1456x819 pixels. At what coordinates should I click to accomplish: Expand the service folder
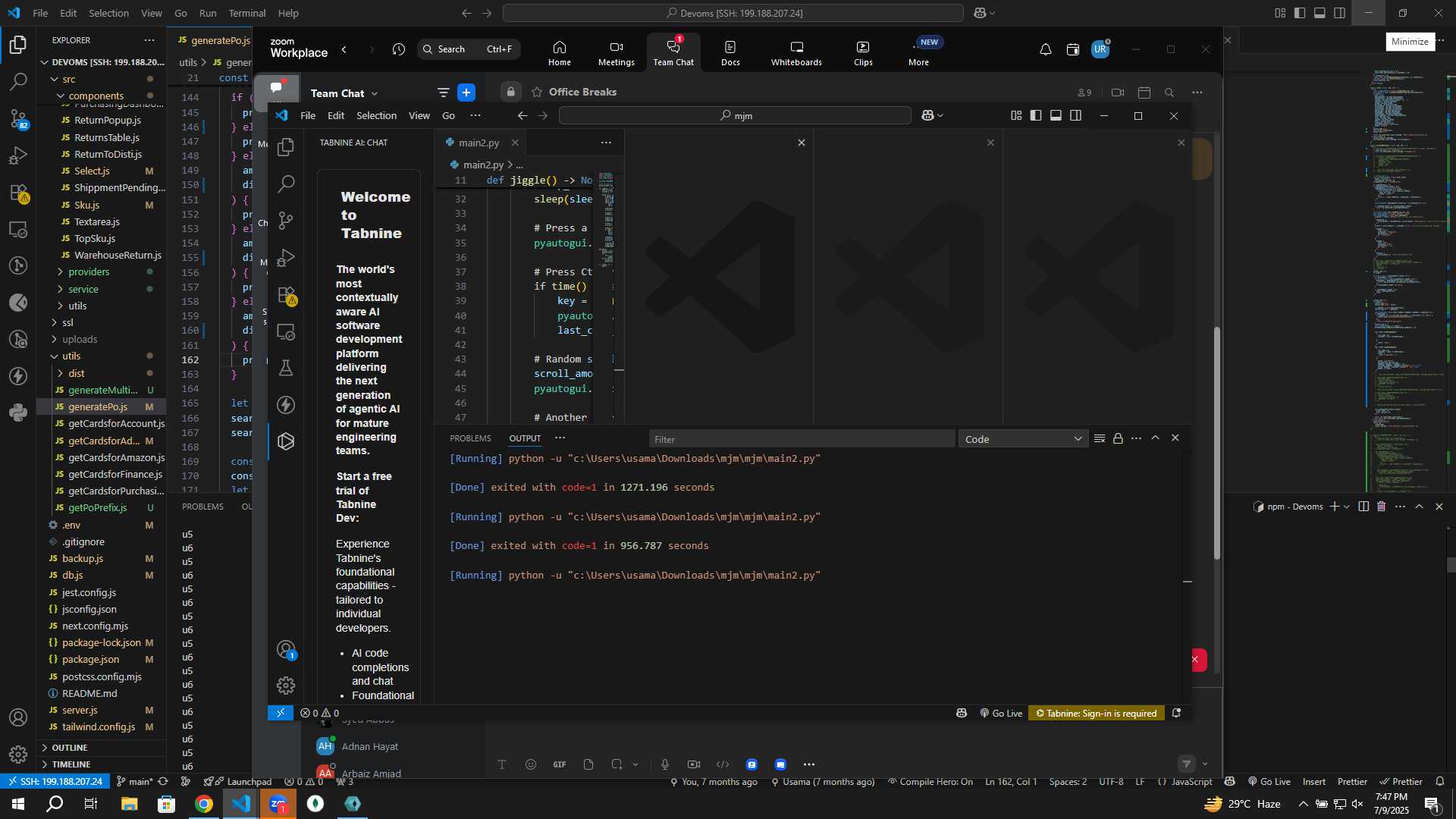83,289
